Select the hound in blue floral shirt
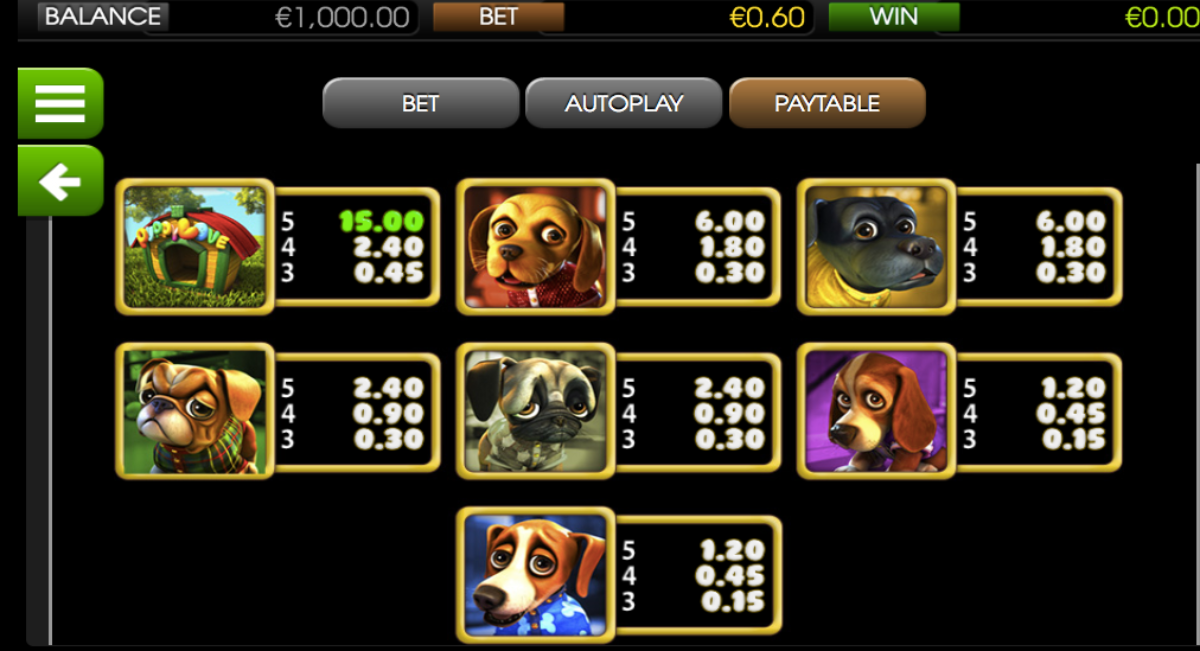This screenshot has width=1200, height=651. pyautogui.click(x=535, y=574)
